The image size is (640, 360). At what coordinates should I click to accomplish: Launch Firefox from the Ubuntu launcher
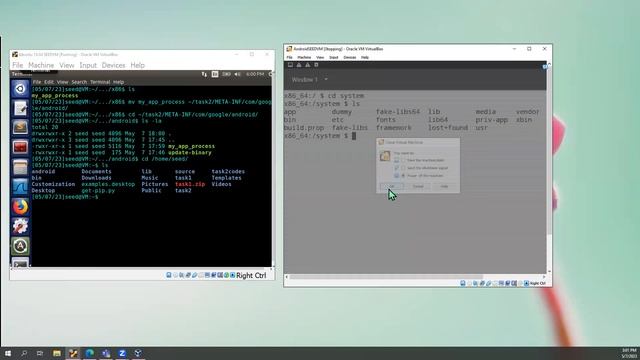pyautogui.click(x=20, y=207)
